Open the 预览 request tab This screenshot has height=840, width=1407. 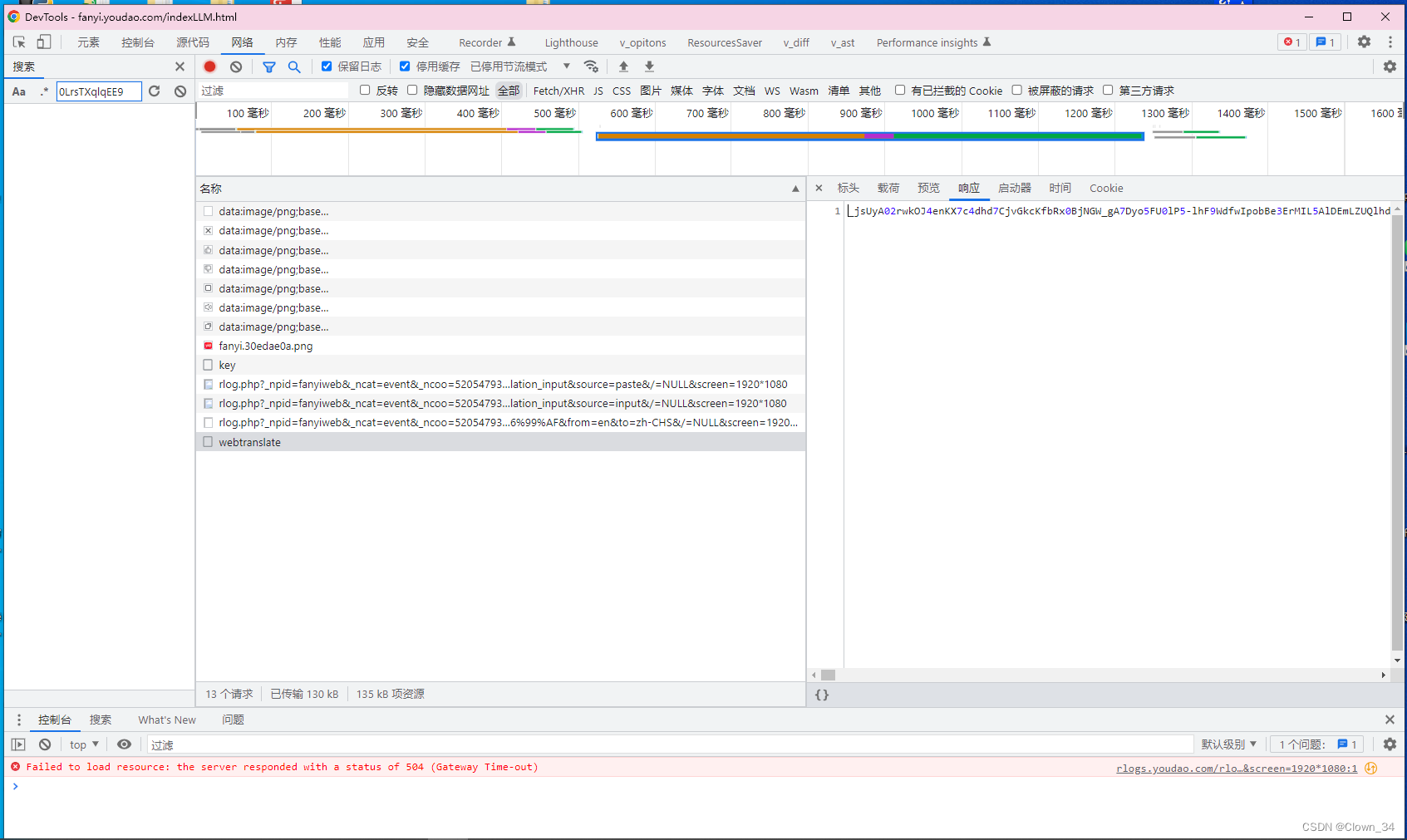pyautogui.click(x=928, y=188)
